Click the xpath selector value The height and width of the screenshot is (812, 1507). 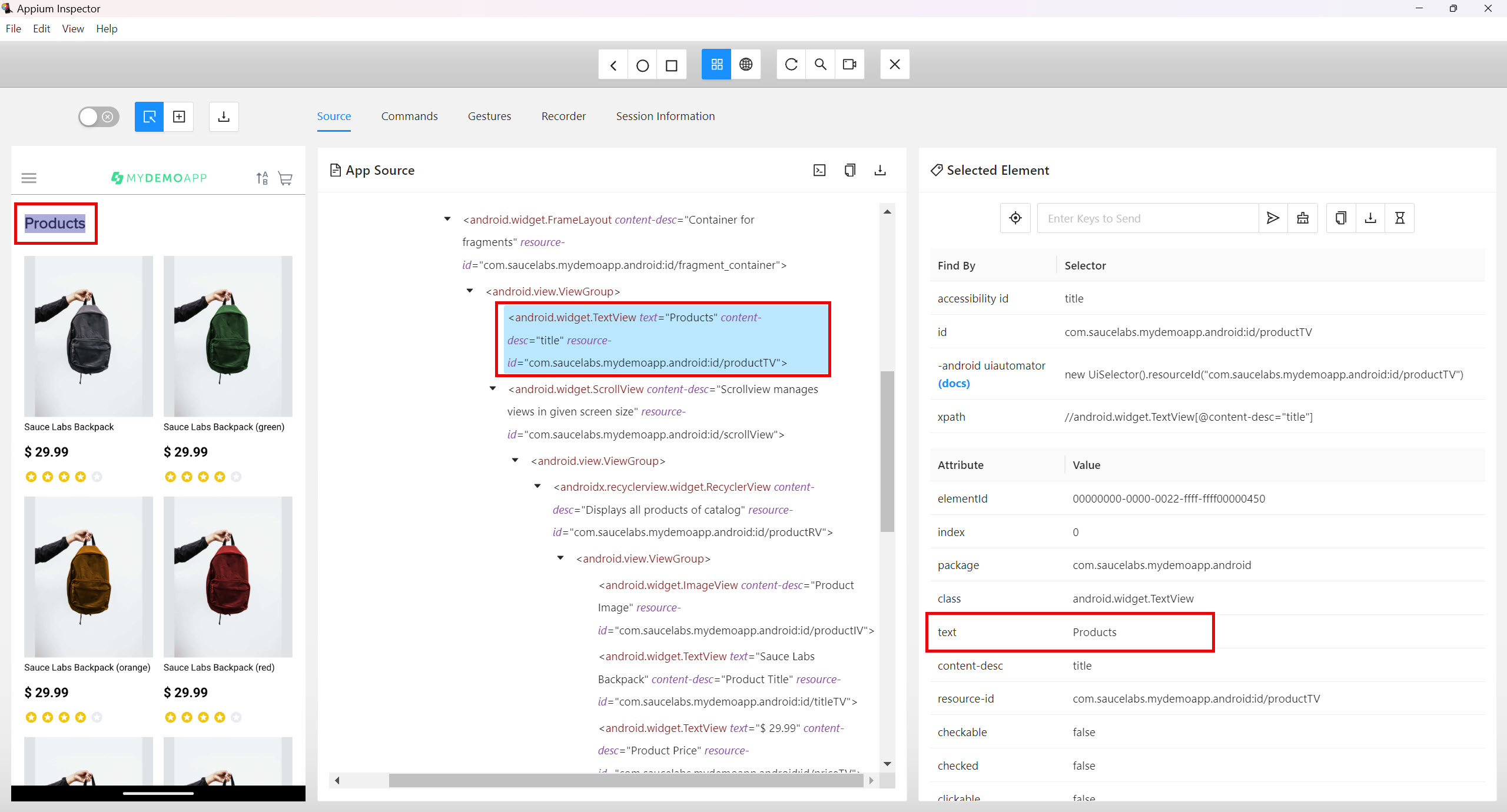[1189, 417]
